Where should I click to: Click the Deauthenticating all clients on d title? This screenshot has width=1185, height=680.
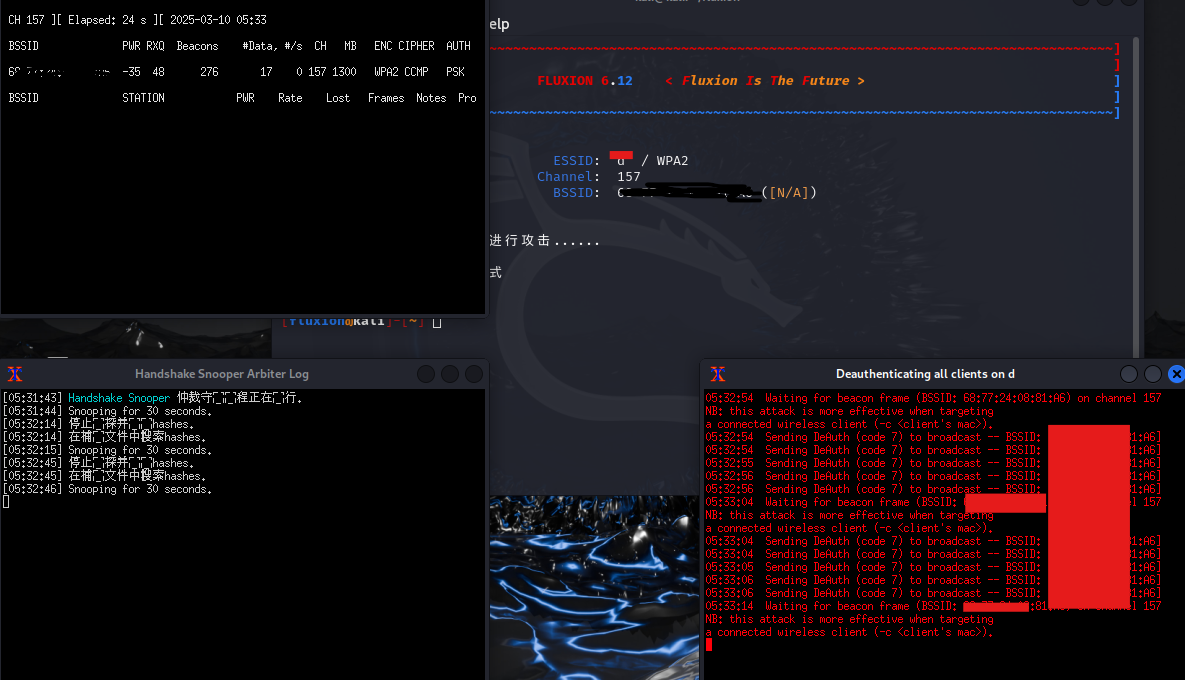(925, 374)
